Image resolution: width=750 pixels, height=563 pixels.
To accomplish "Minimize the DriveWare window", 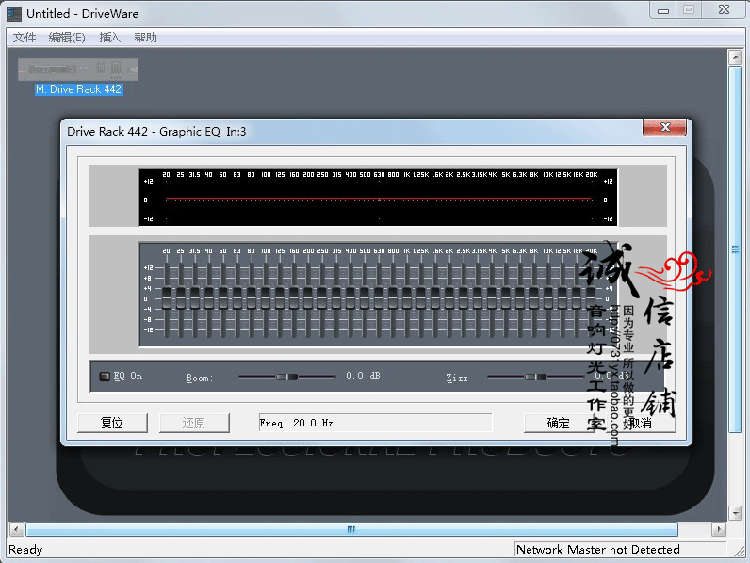I will pos(663,11).
